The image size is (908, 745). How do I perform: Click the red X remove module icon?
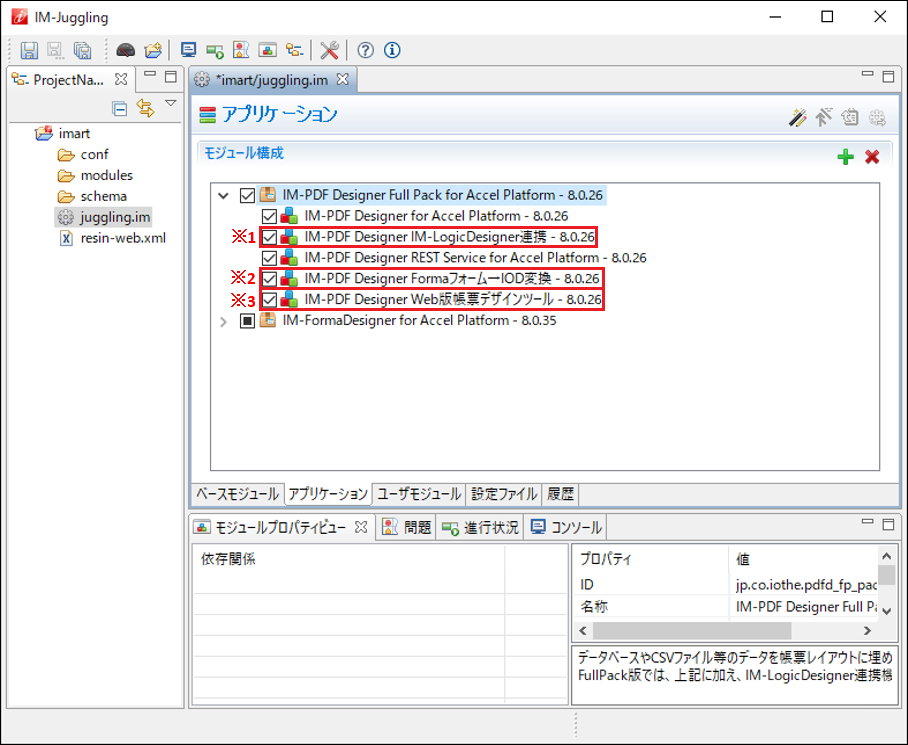click(872, 157)
